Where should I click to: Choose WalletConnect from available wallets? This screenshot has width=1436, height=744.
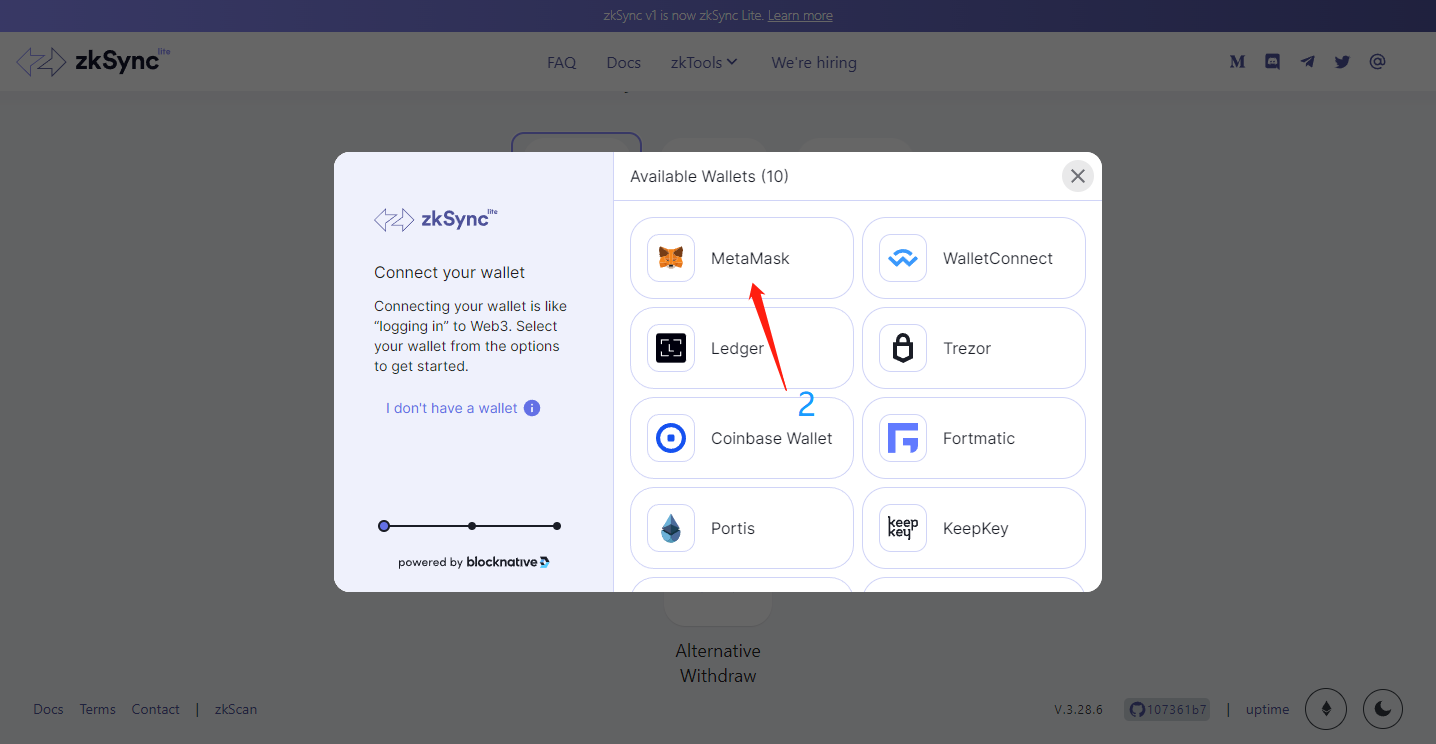pos(973,258)
